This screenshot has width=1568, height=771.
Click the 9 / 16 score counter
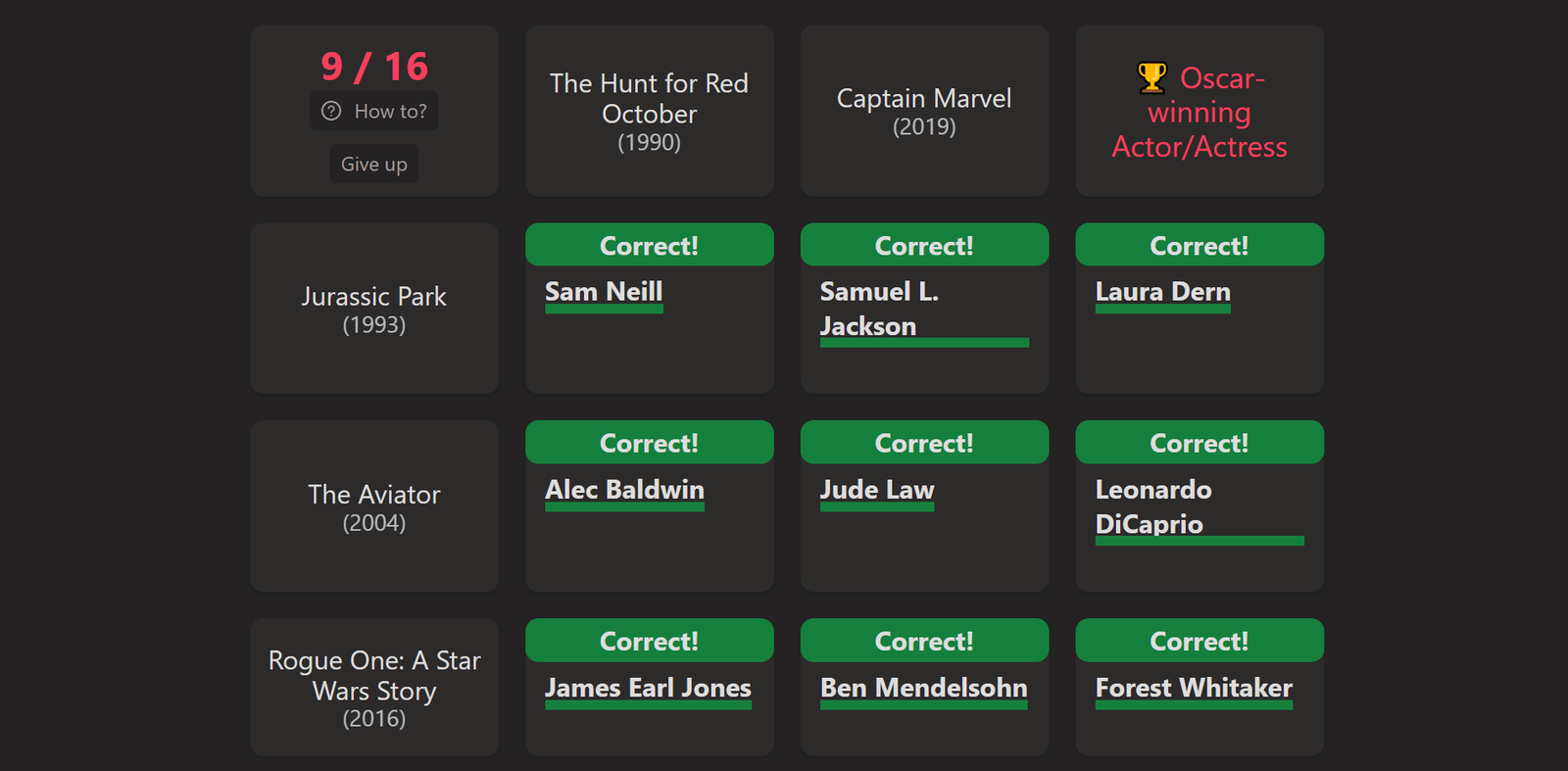click(374, 67)
